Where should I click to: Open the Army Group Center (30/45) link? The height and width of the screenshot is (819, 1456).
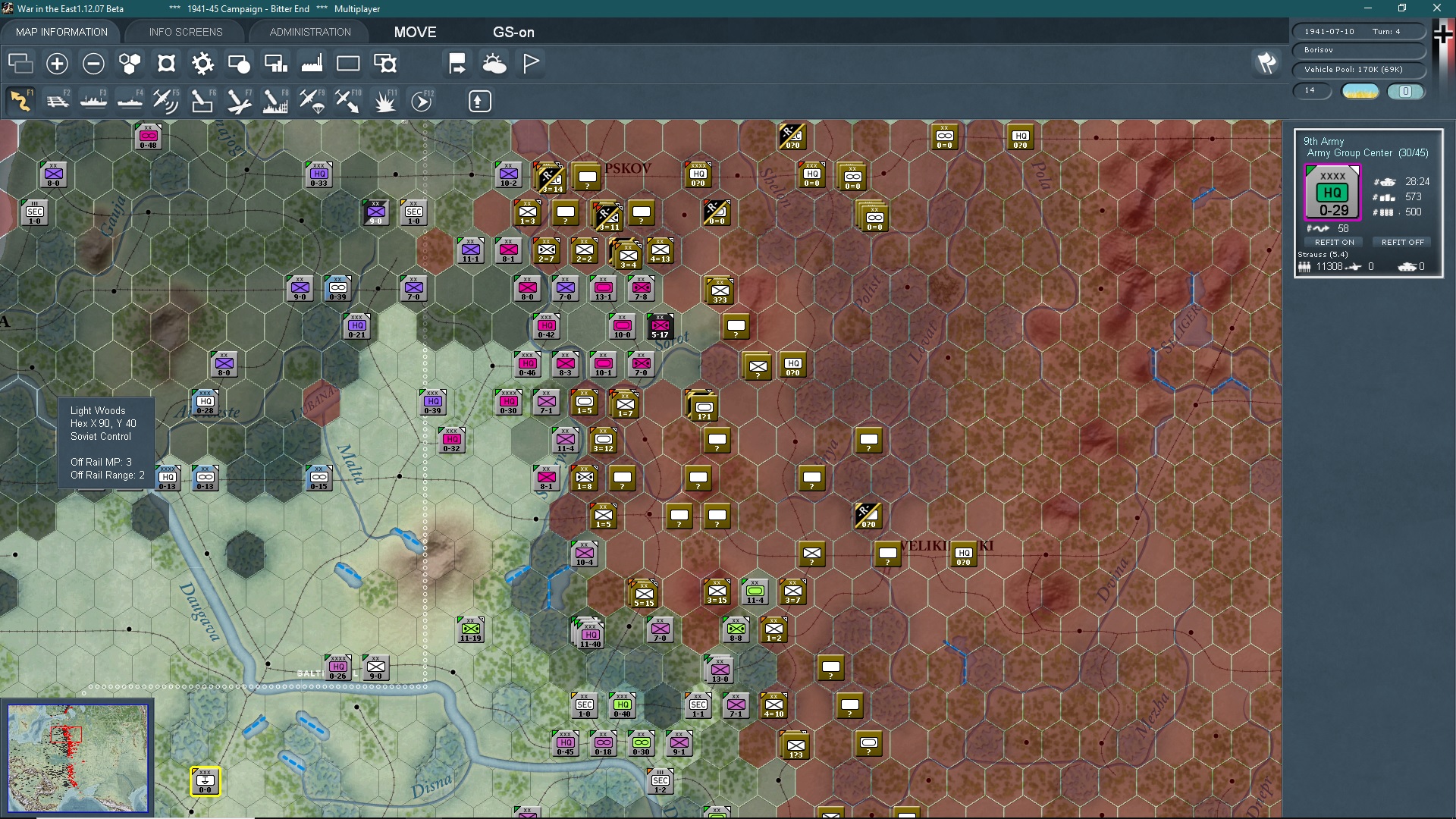[x=1367, y=153]
